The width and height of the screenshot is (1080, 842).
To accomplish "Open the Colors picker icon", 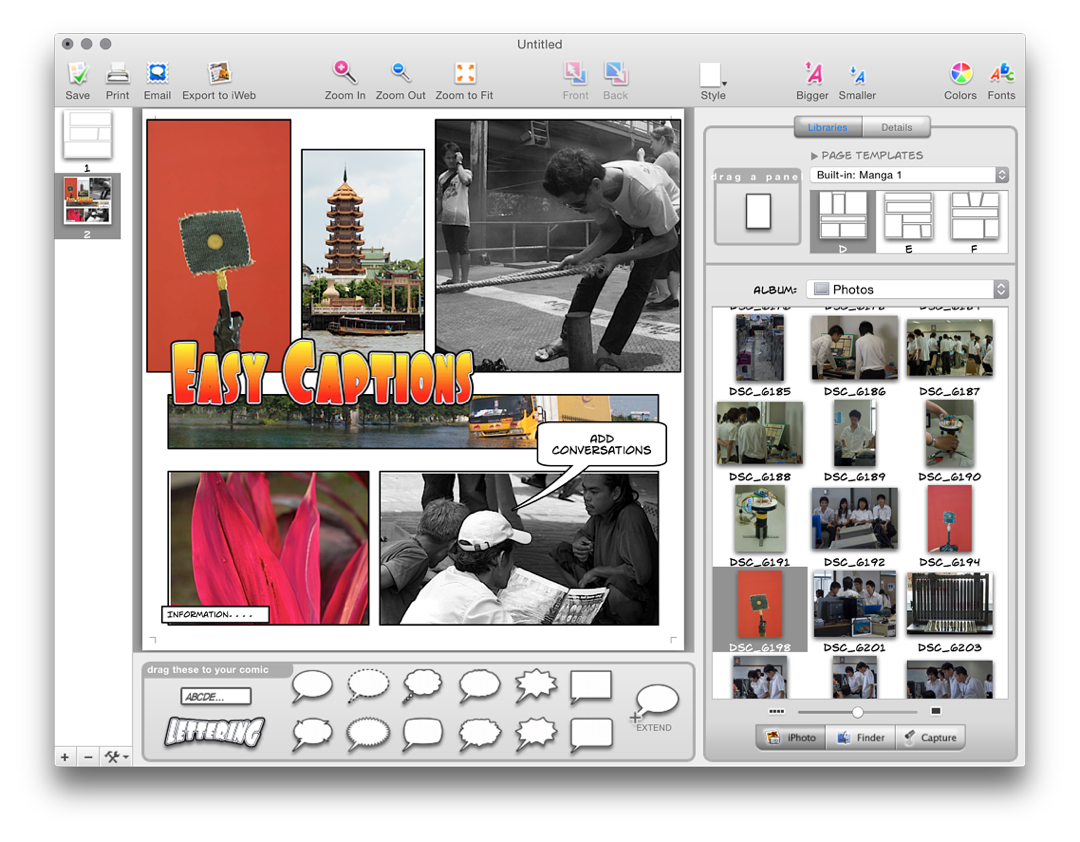I will click(960, 73).
